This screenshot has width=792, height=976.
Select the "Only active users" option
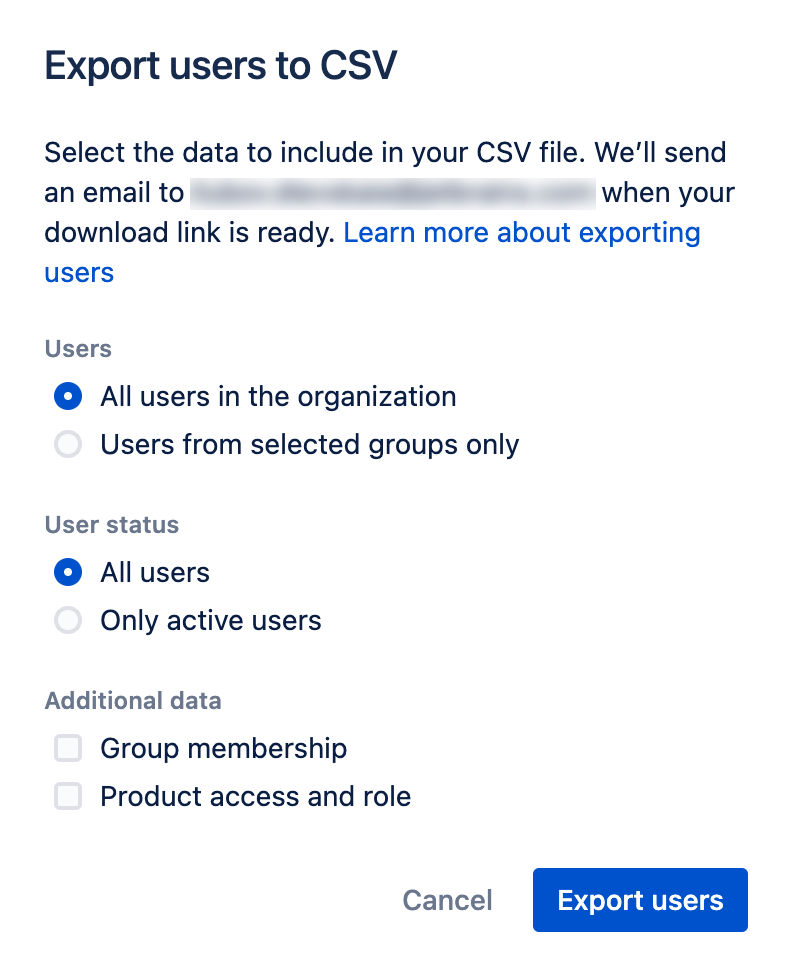click(x=67, y=620)
